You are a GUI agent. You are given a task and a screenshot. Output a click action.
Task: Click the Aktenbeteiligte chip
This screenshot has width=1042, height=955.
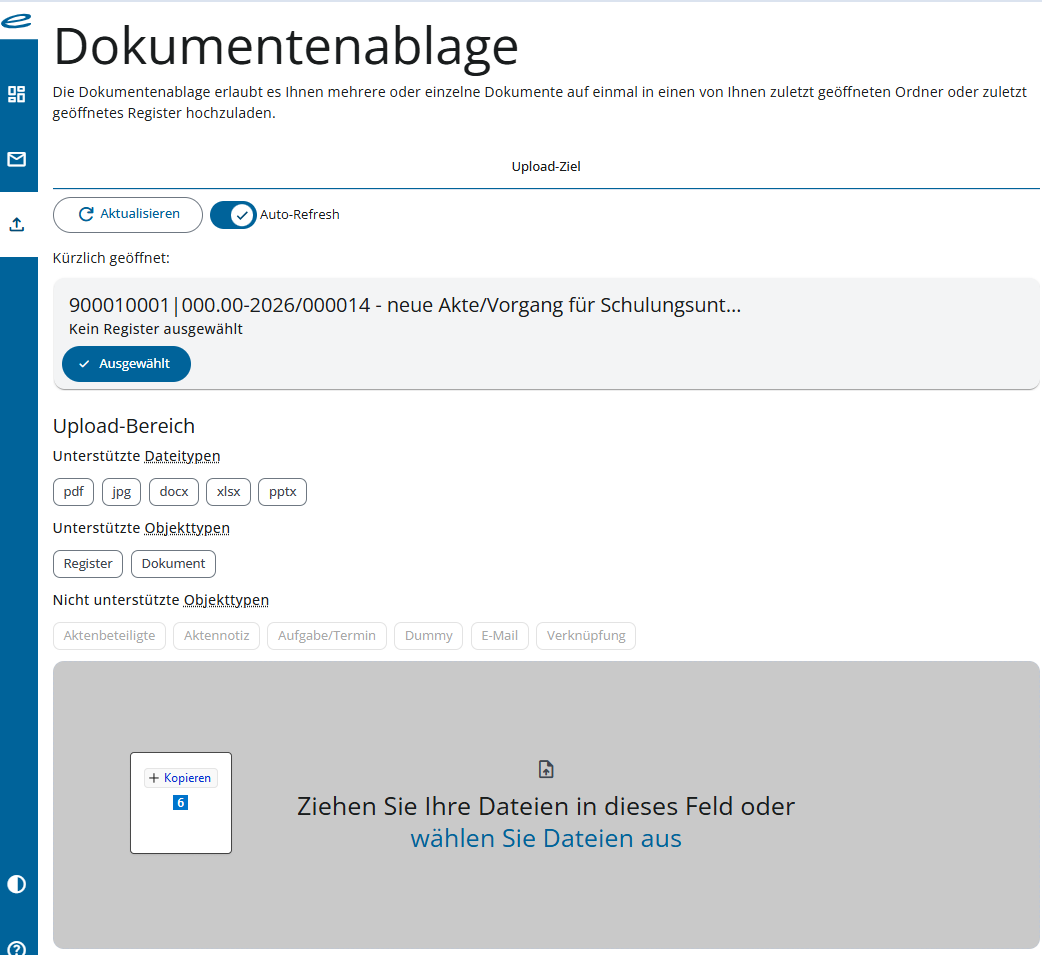pyautogui.click(x=109, y=635)
